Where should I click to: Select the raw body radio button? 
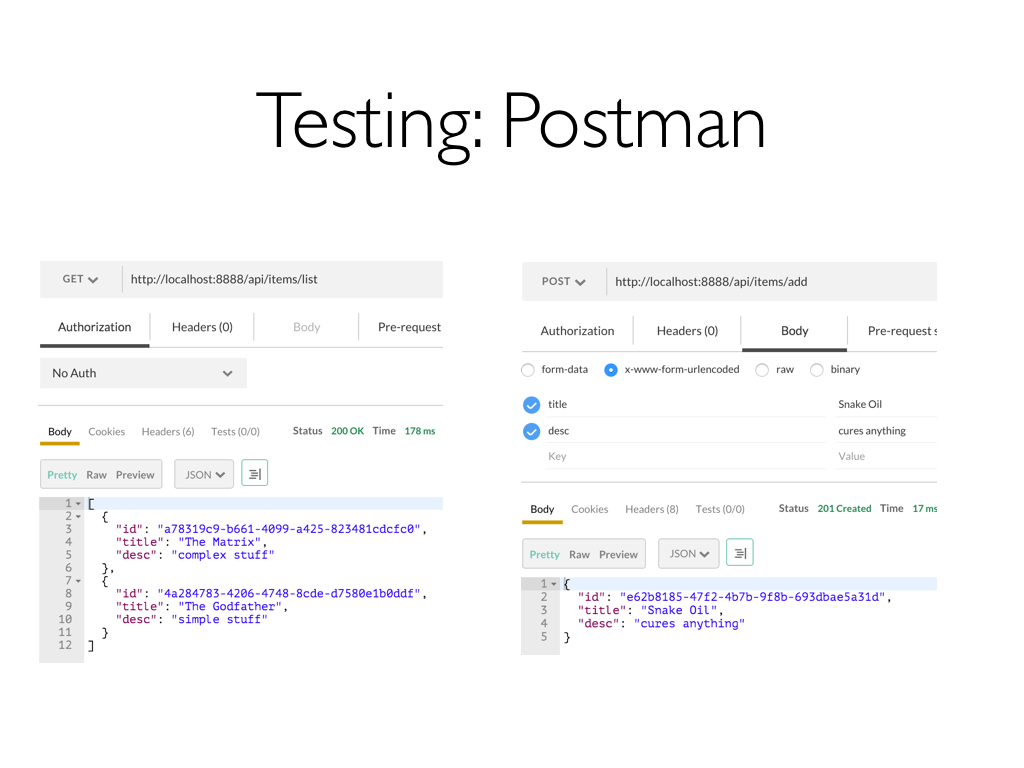point(761,370)
